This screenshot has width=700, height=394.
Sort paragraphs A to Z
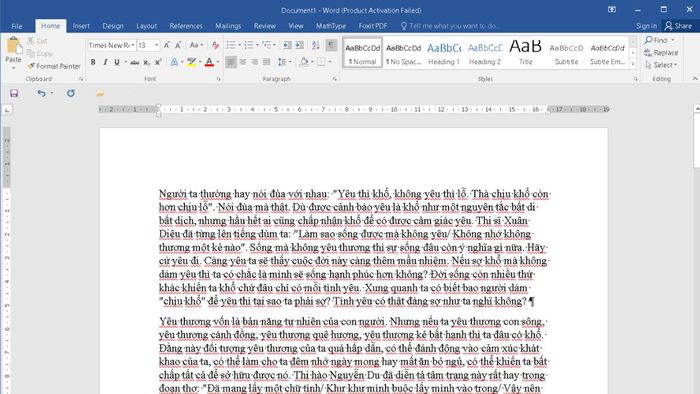(316, 45)
